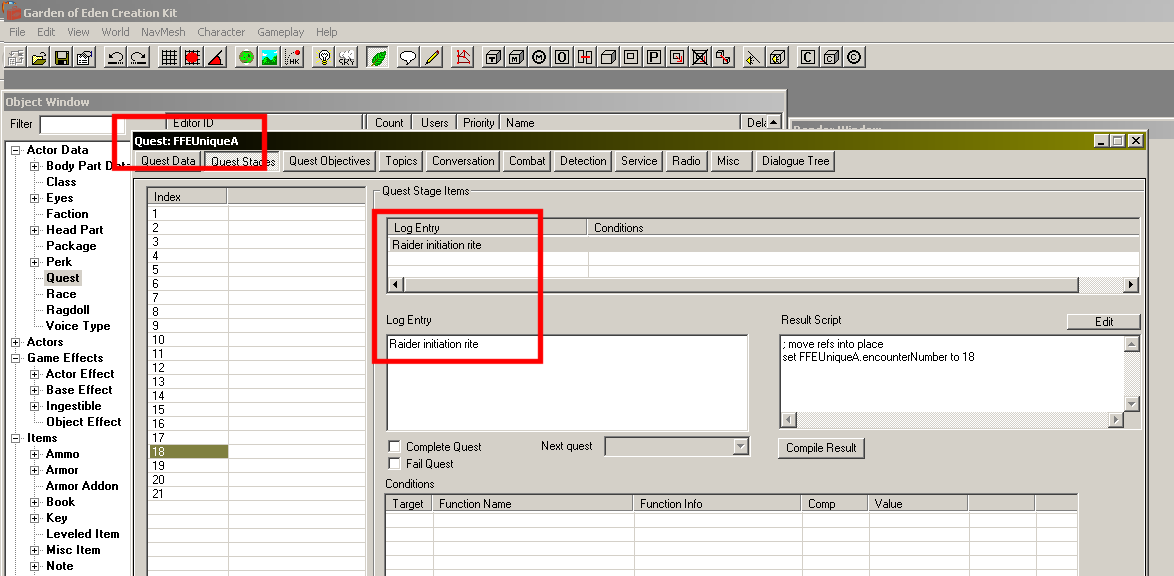
Task: Open the Gameplay menu
Action: click(280, 32)
